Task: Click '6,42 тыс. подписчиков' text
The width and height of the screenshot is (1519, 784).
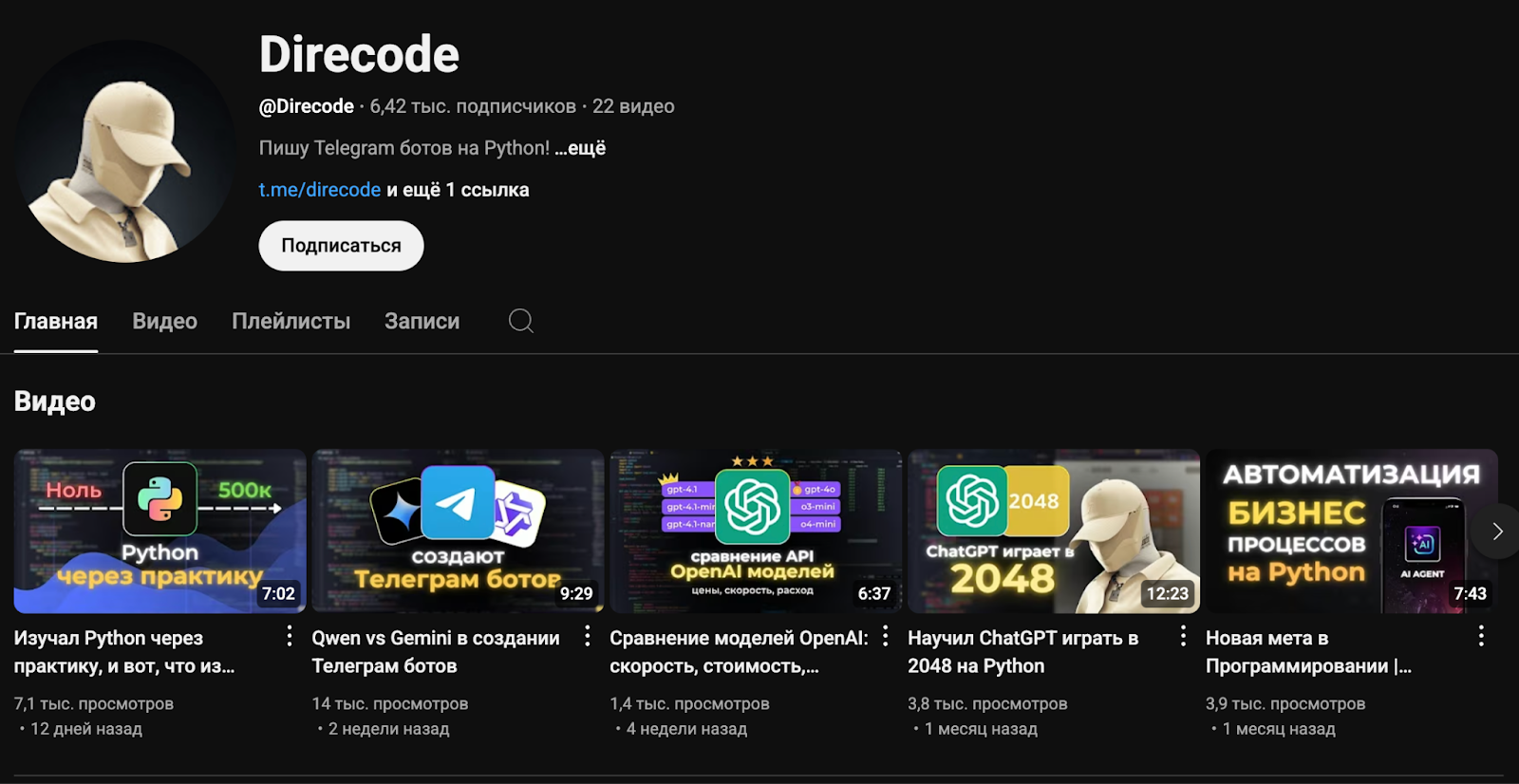Action: click(473, 106)
